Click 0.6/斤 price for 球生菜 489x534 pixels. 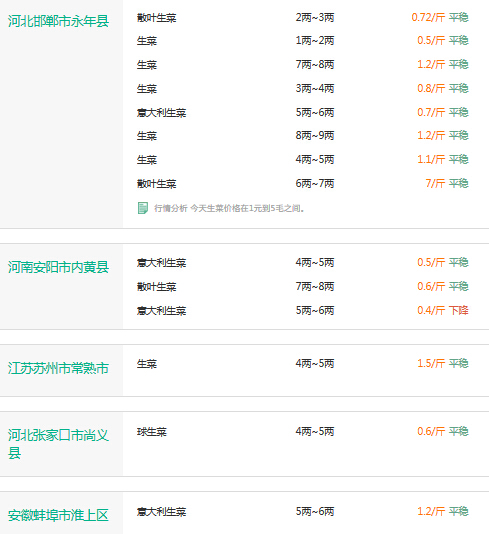(x=431, y=431)
